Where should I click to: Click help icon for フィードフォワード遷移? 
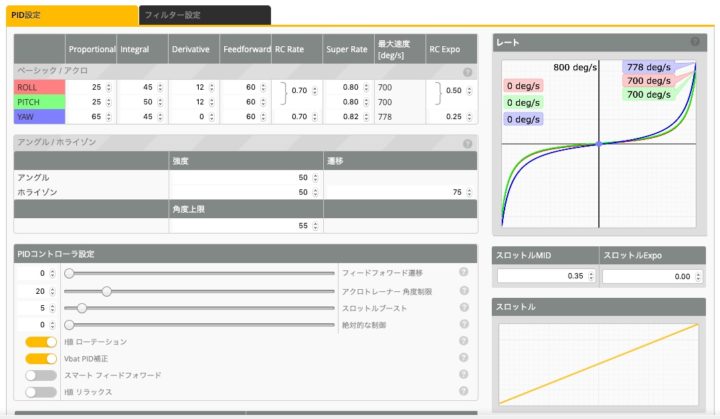463,273
